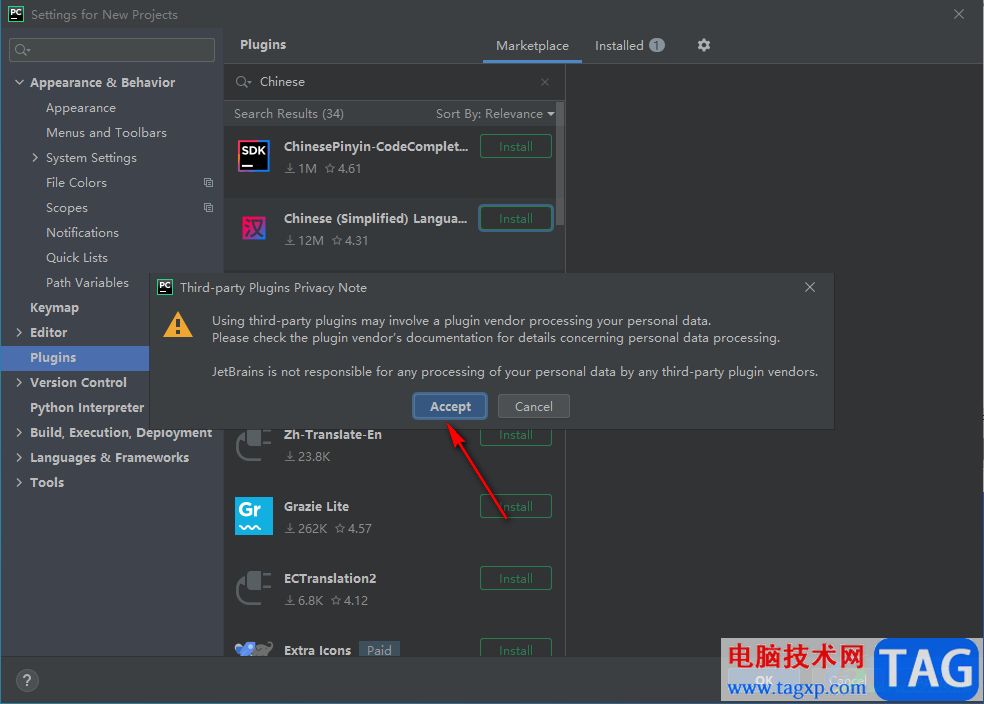Focus the settings search field
The width and height of the screenshot is (984, 704).
112,50
